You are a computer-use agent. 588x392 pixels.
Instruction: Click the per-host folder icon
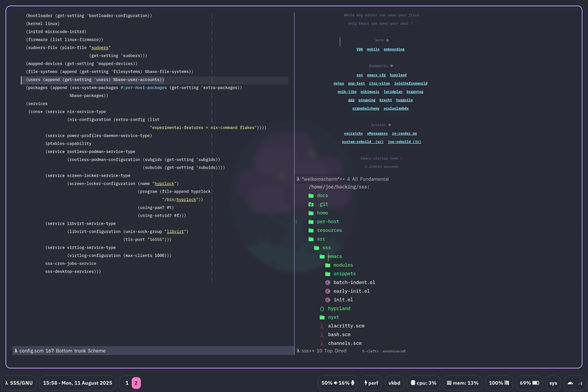(311, 221)
